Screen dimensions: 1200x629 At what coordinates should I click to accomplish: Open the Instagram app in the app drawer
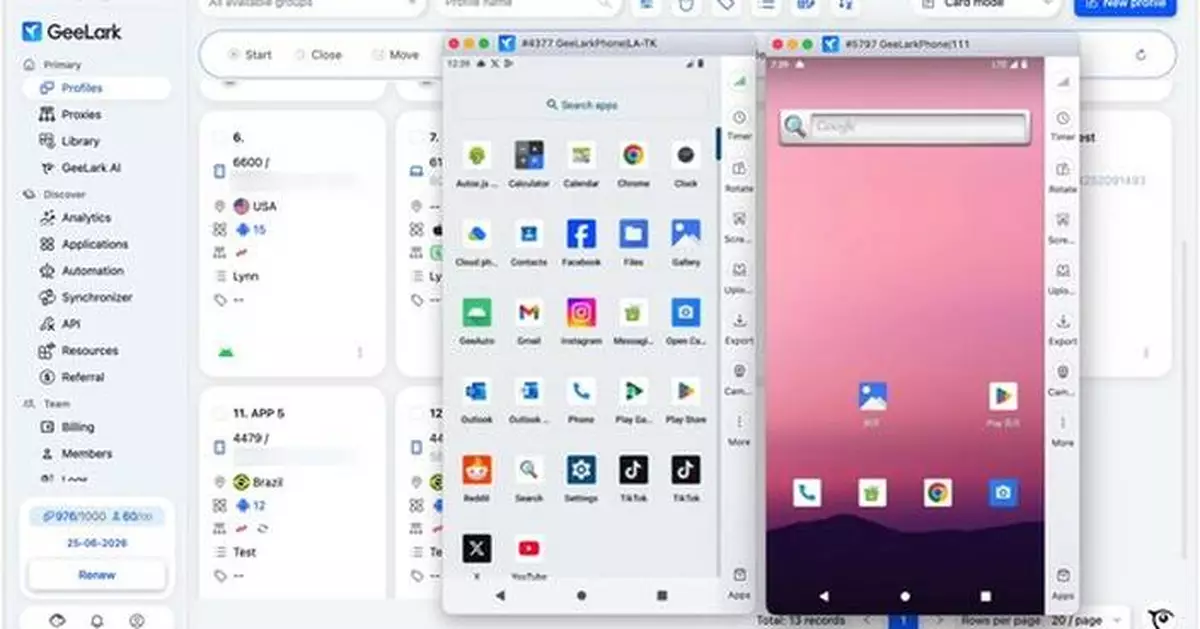(581, 313)
